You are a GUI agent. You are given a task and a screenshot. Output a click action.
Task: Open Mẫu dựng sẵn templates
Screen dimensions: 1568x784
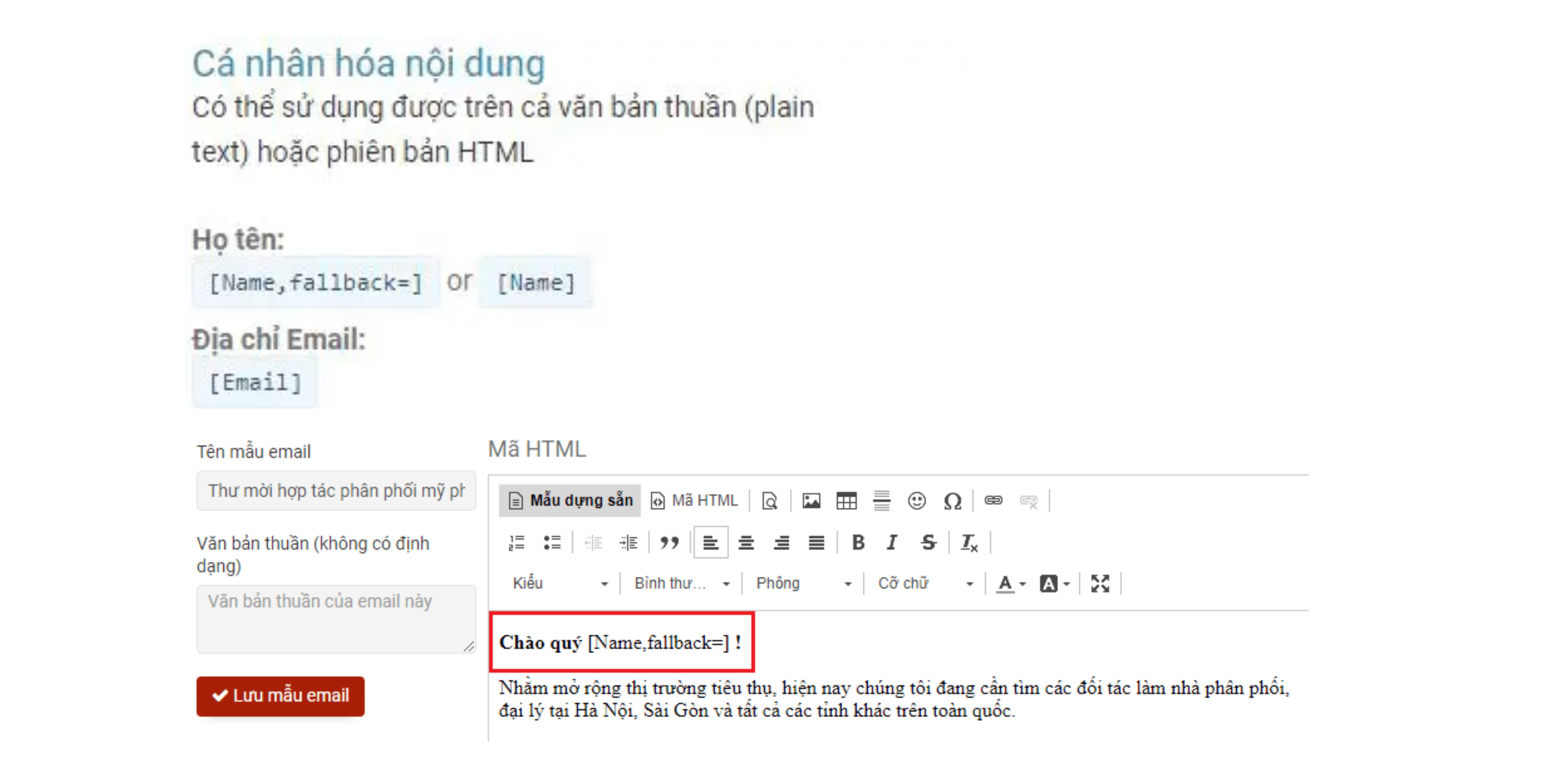point(570,500)
